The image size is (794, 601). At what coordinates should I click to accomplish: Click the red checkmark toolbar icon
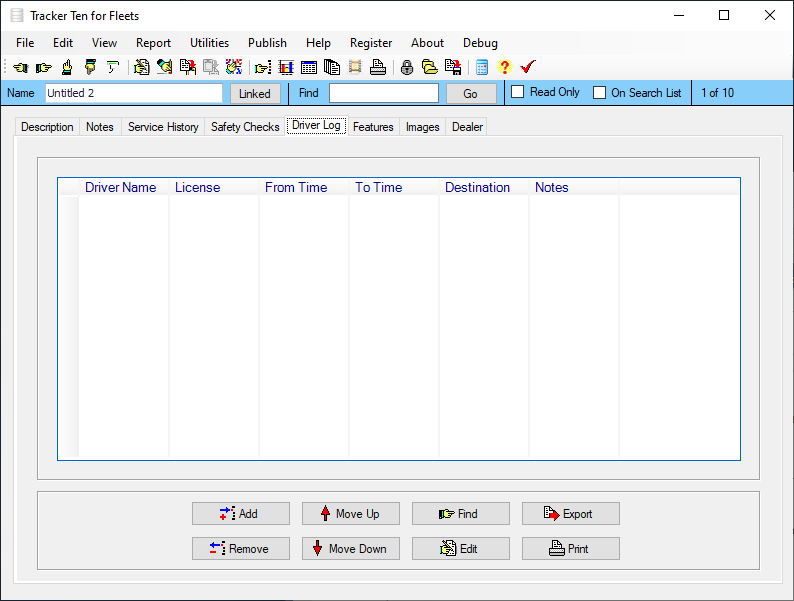tap(528, 68)
